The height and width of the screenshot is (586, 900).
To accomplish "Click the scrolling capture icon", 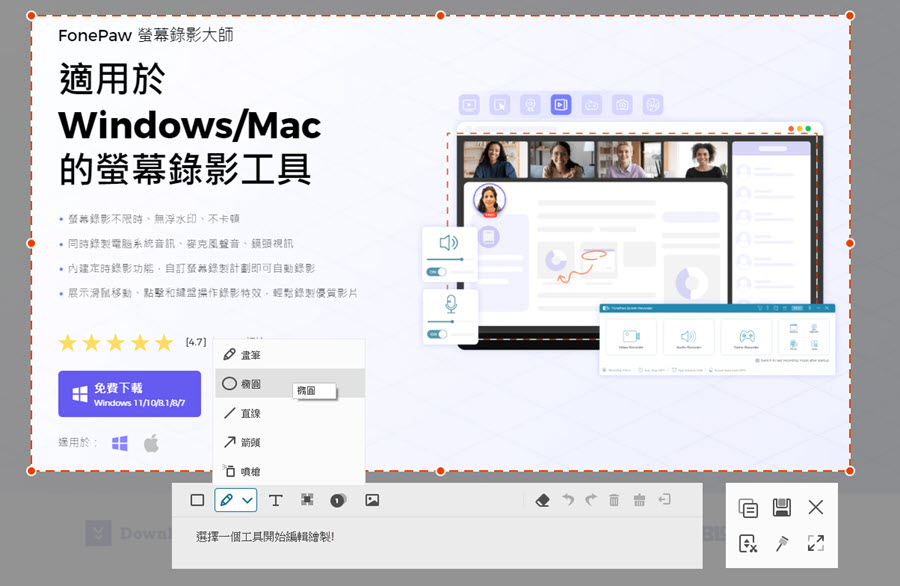I will (x=748, y=543).
